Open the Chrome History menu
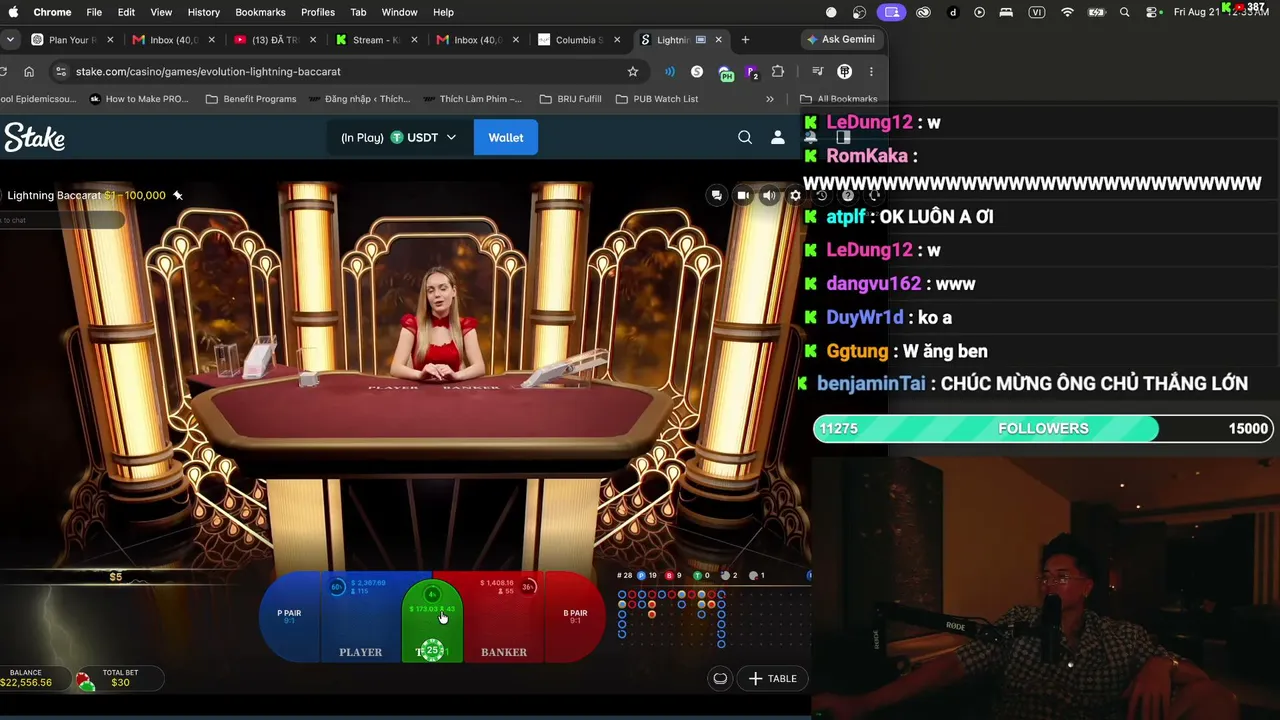The image size is (1280, 720). [x=203, y=12]
